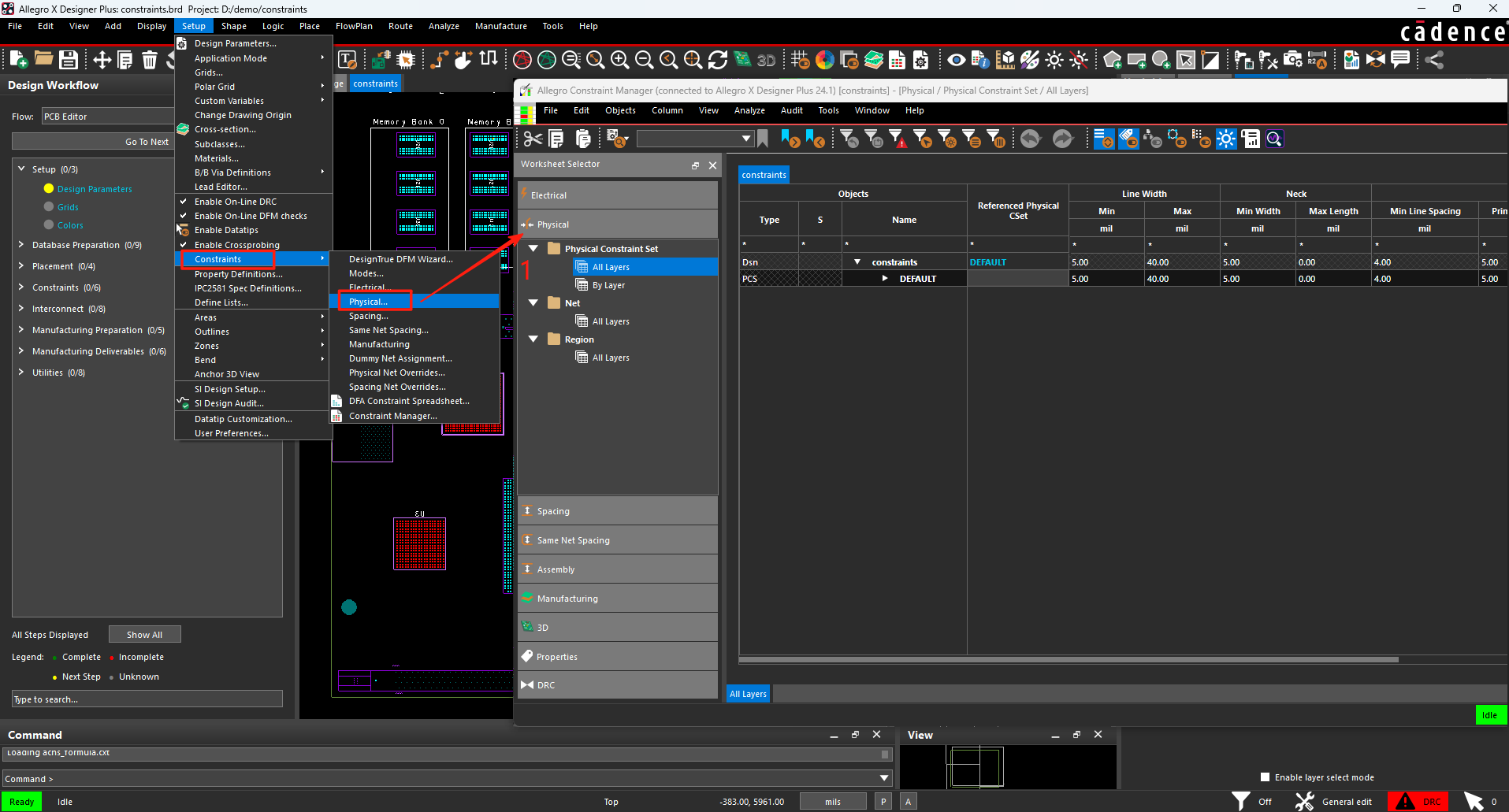
Task: Expand the Database Preparation workflow step
Action: [x=21, y=245]
